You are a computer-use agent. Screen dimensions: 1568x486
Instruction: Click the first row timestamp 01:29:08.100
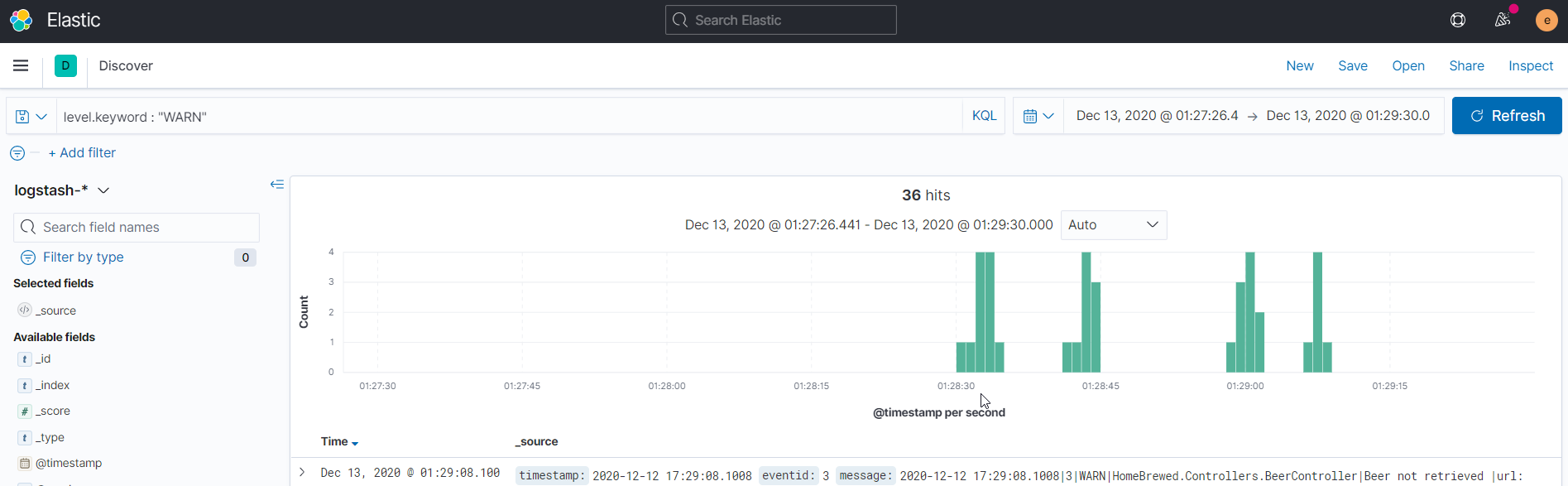410,473
